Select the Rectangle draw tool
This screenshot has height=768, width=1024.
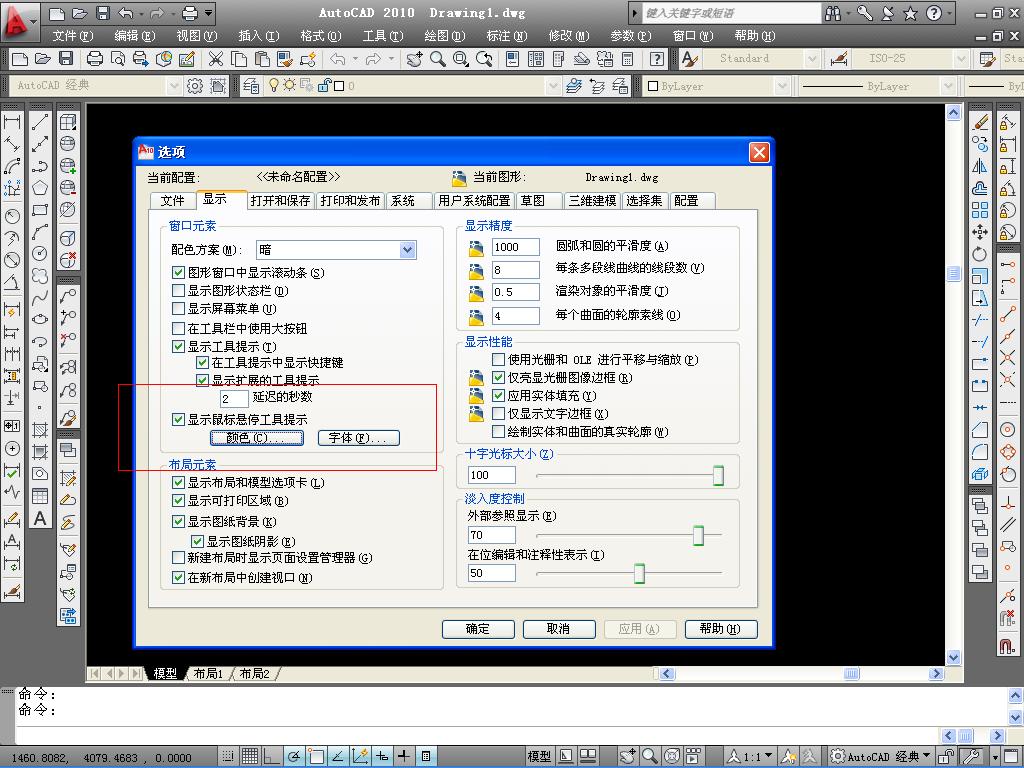(40, 210)
